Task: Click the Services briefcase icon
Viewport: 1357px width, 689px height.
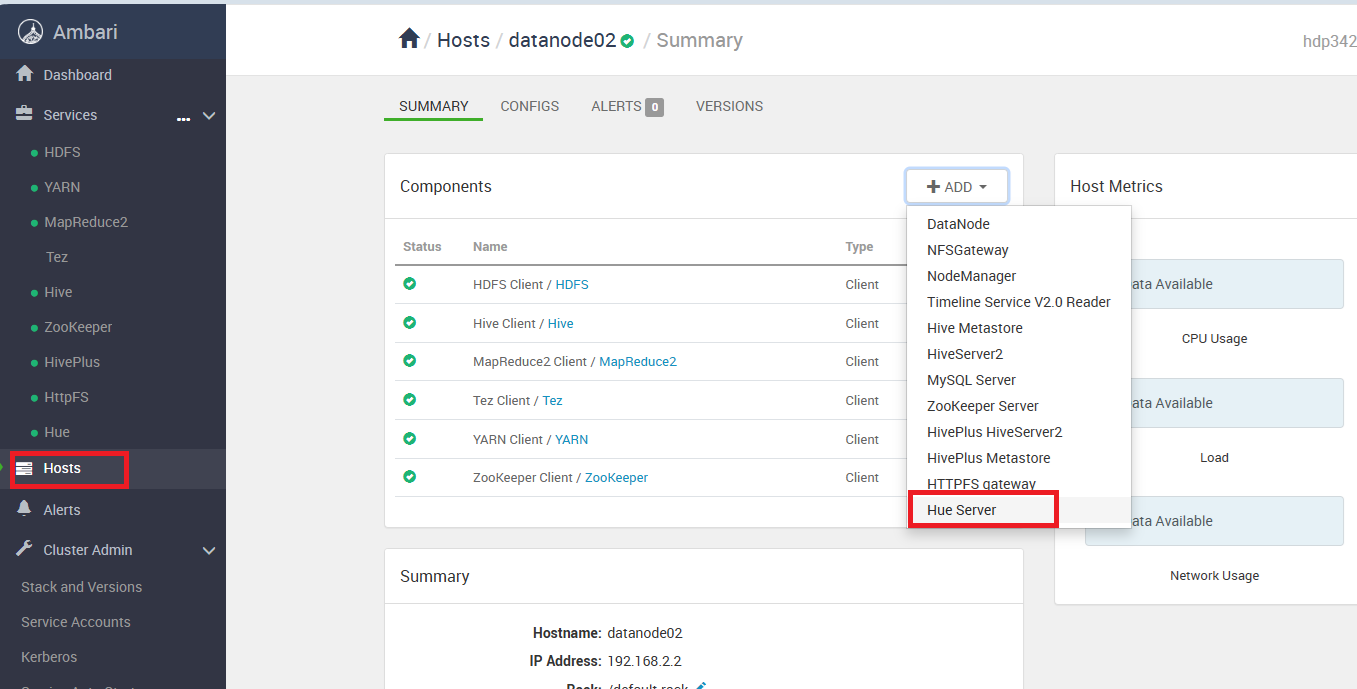Action: click(25, 114)
